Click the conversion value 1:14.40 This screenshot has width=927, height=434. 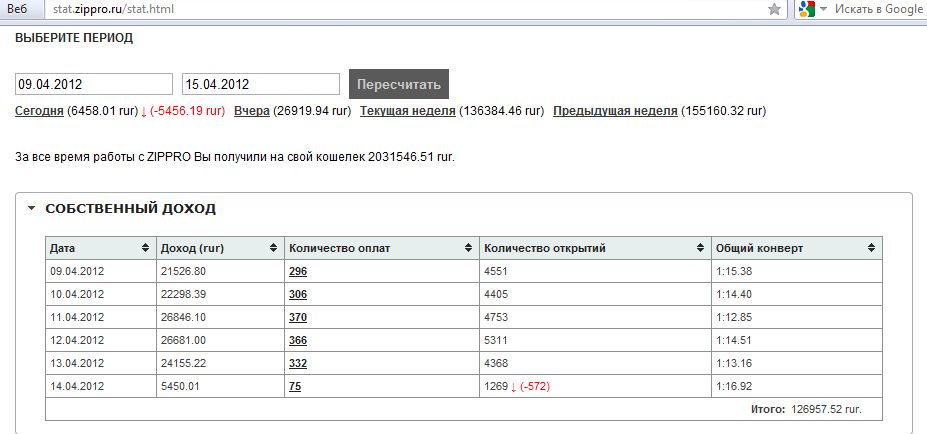click(x=734, y=294)
